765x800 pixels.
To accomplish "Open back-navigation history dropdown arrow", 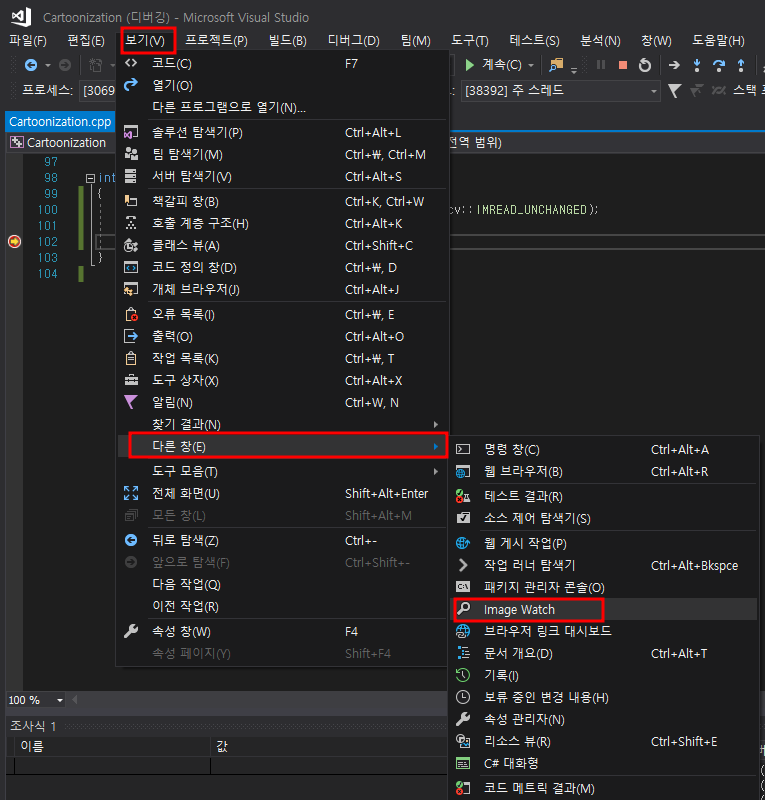I will [47, 65].
